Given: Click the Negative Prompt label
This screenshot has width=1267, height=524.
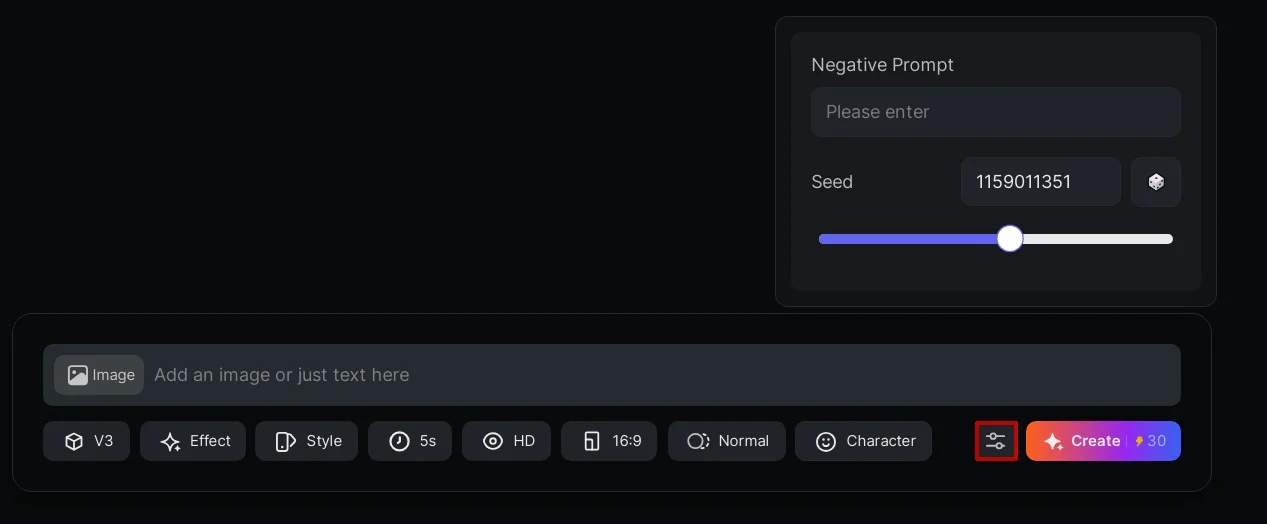Looking at the screenshot, I should tap(882, 65).
